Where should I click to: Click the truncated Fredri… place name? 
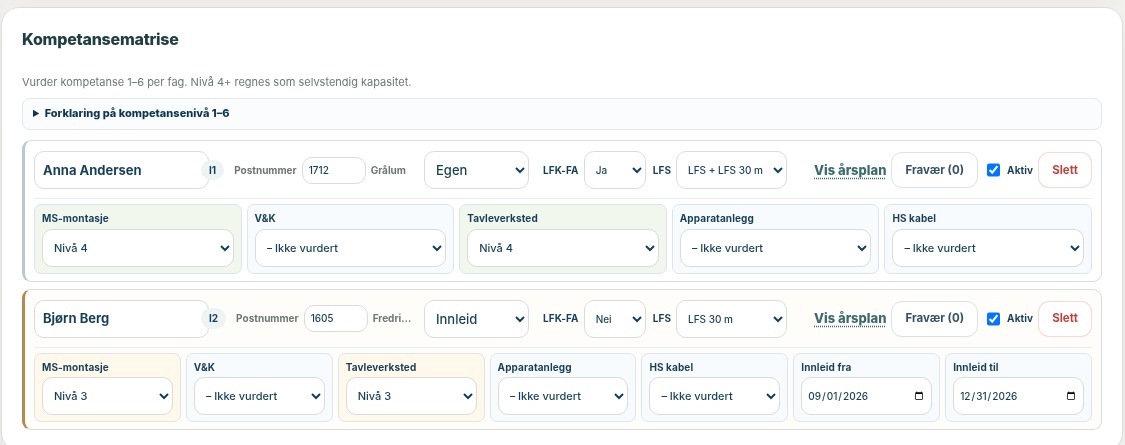pyautogui.click(x=392, y=319)
